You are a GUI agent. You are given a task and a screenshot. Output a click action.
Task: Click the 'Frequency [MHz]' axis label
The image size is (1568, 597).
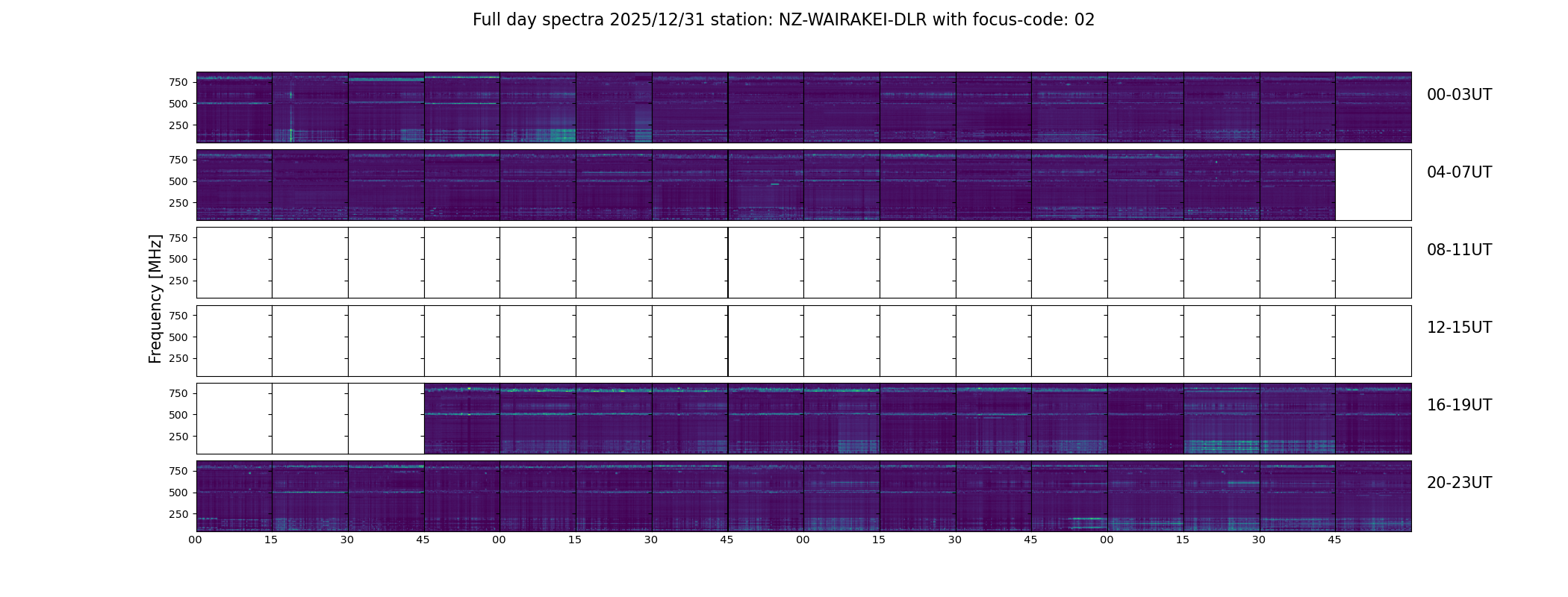pos(155,298)
